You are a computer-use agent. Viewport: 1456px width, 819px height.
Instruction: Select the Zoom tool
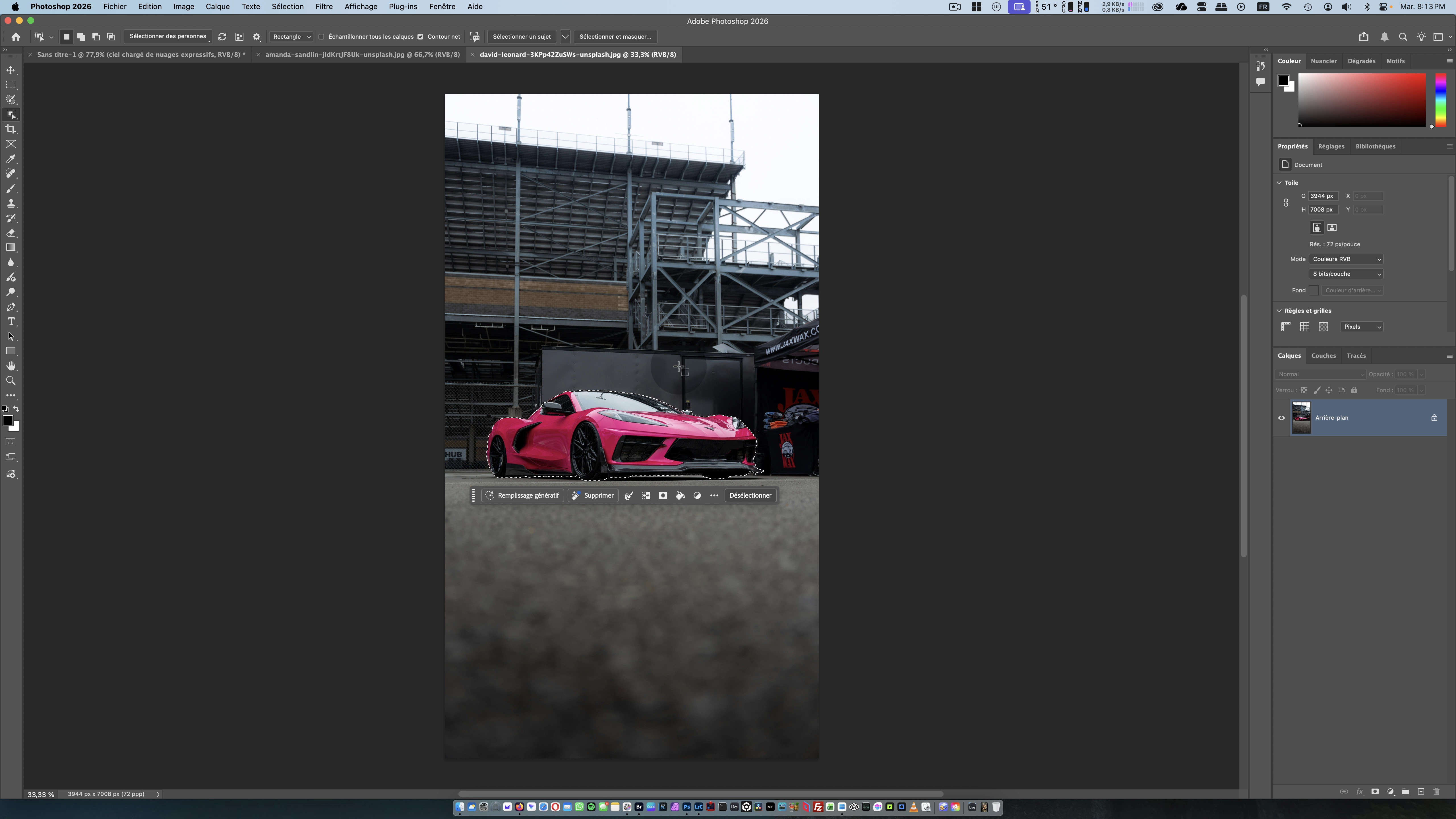click(x=11, y=381)
